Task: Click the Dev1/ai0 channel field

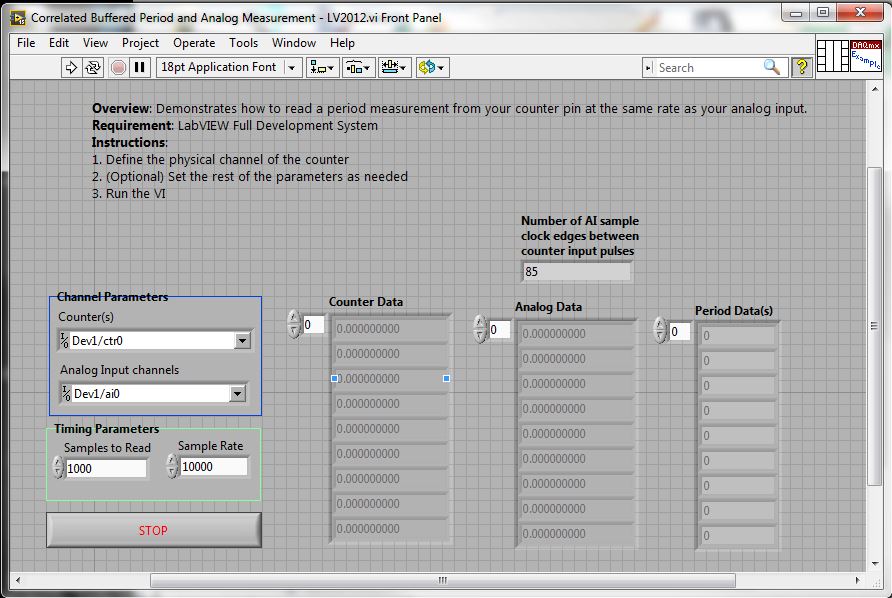Action: pos(150,394)
